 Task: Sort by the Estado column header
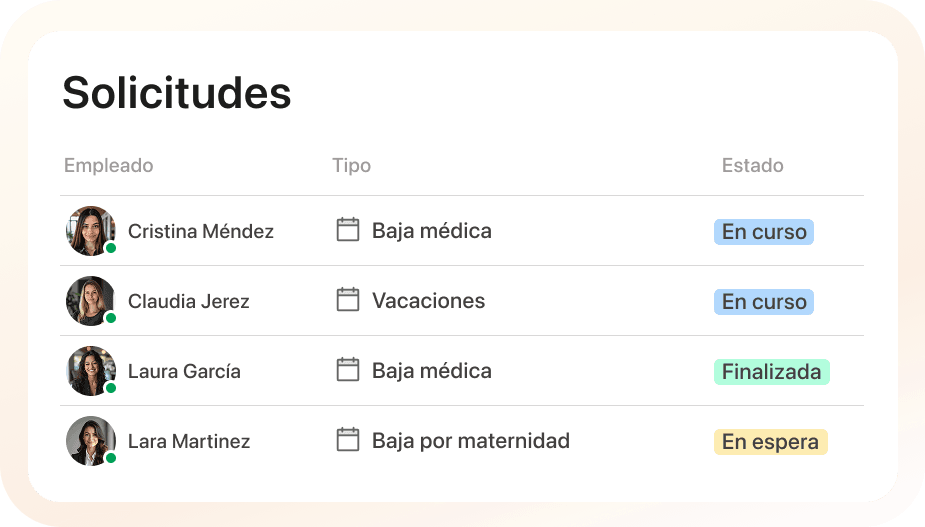tap(753, 165)
